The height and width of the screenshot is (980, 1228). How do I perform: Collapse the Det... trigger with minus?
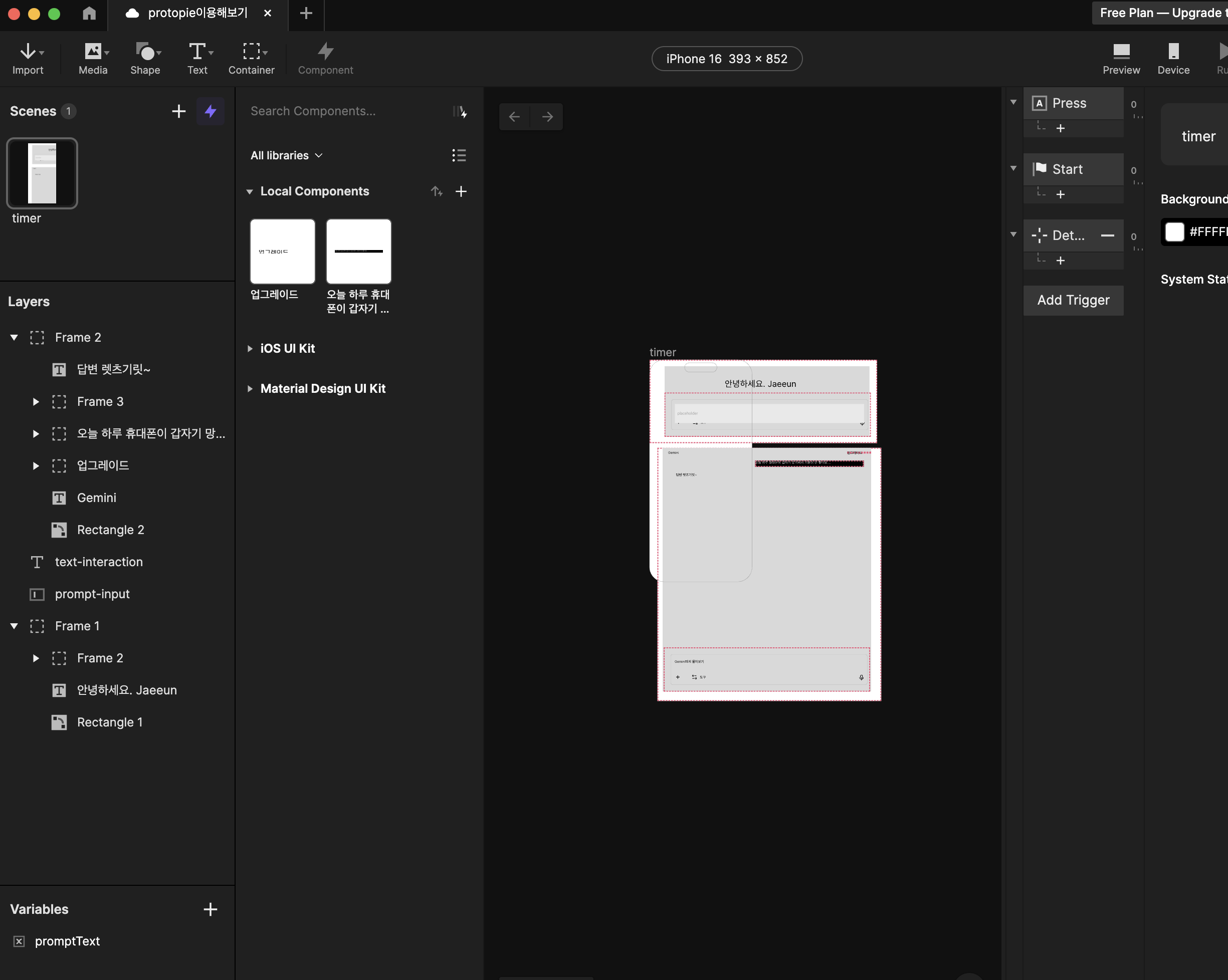click(x=1107, y=235)
